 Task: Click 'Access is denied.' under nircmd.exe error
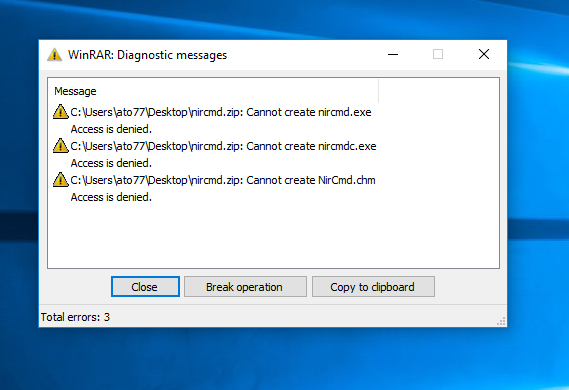pyautogui.click(x=111, y=129)
